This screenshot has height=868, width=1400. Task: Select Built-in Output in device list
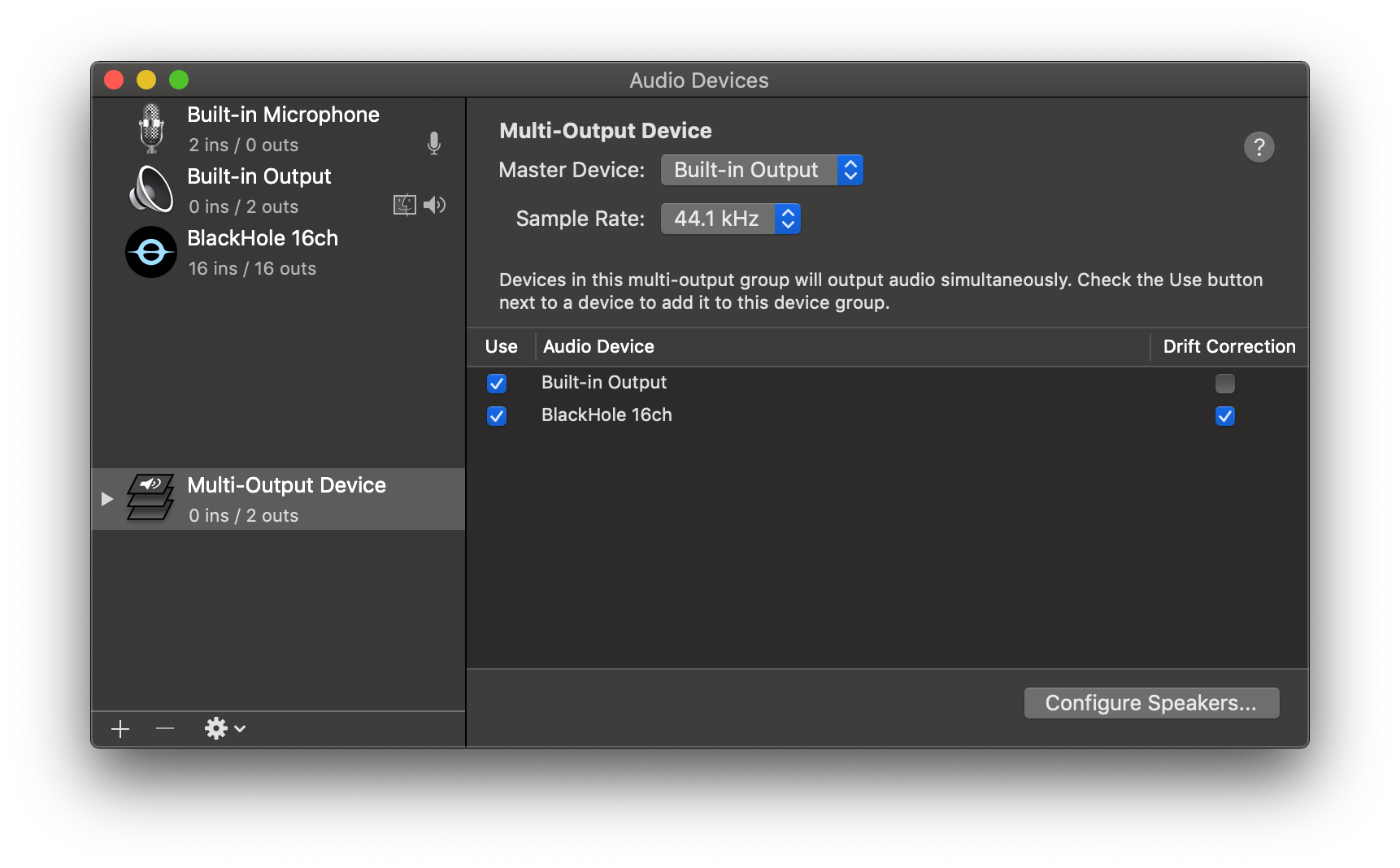coord(603,382)
